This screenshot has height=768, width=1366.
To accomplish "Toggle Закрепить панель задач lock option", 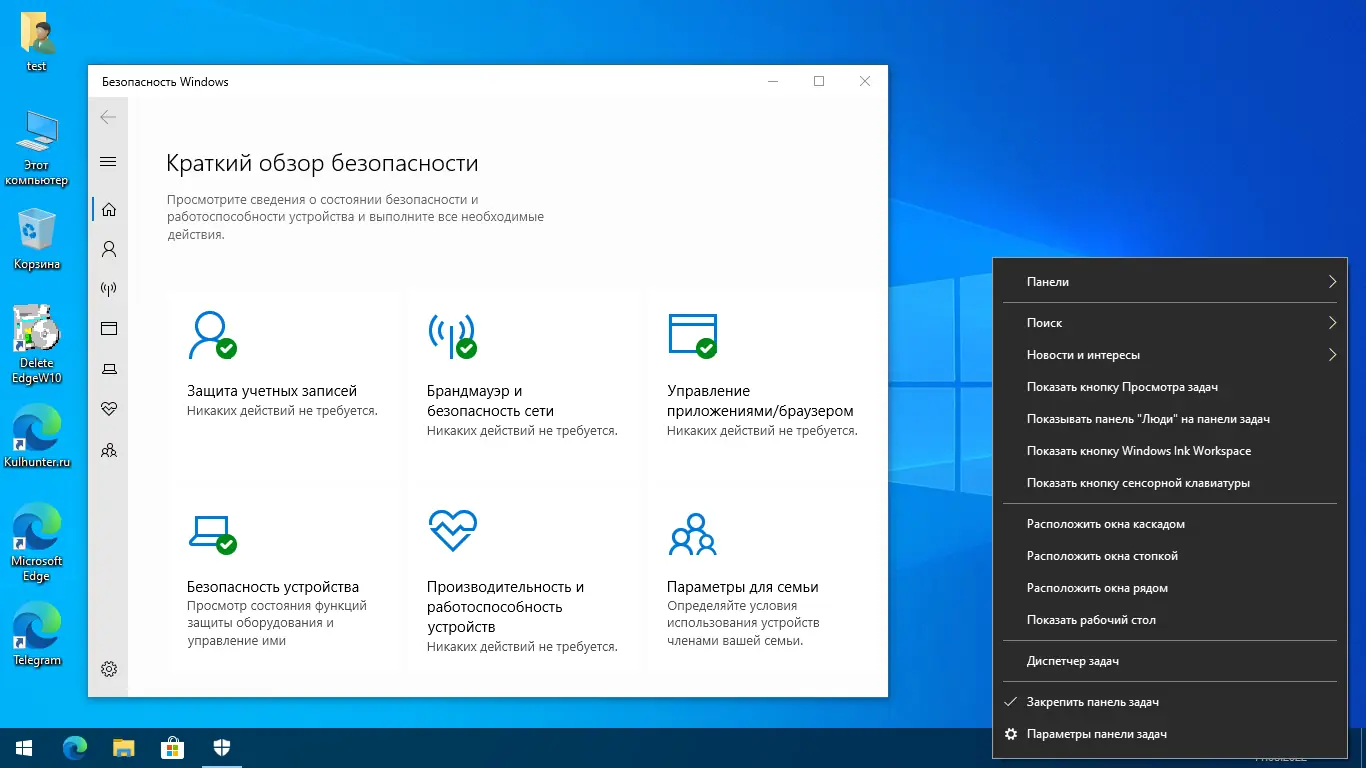I will 1170,702.
